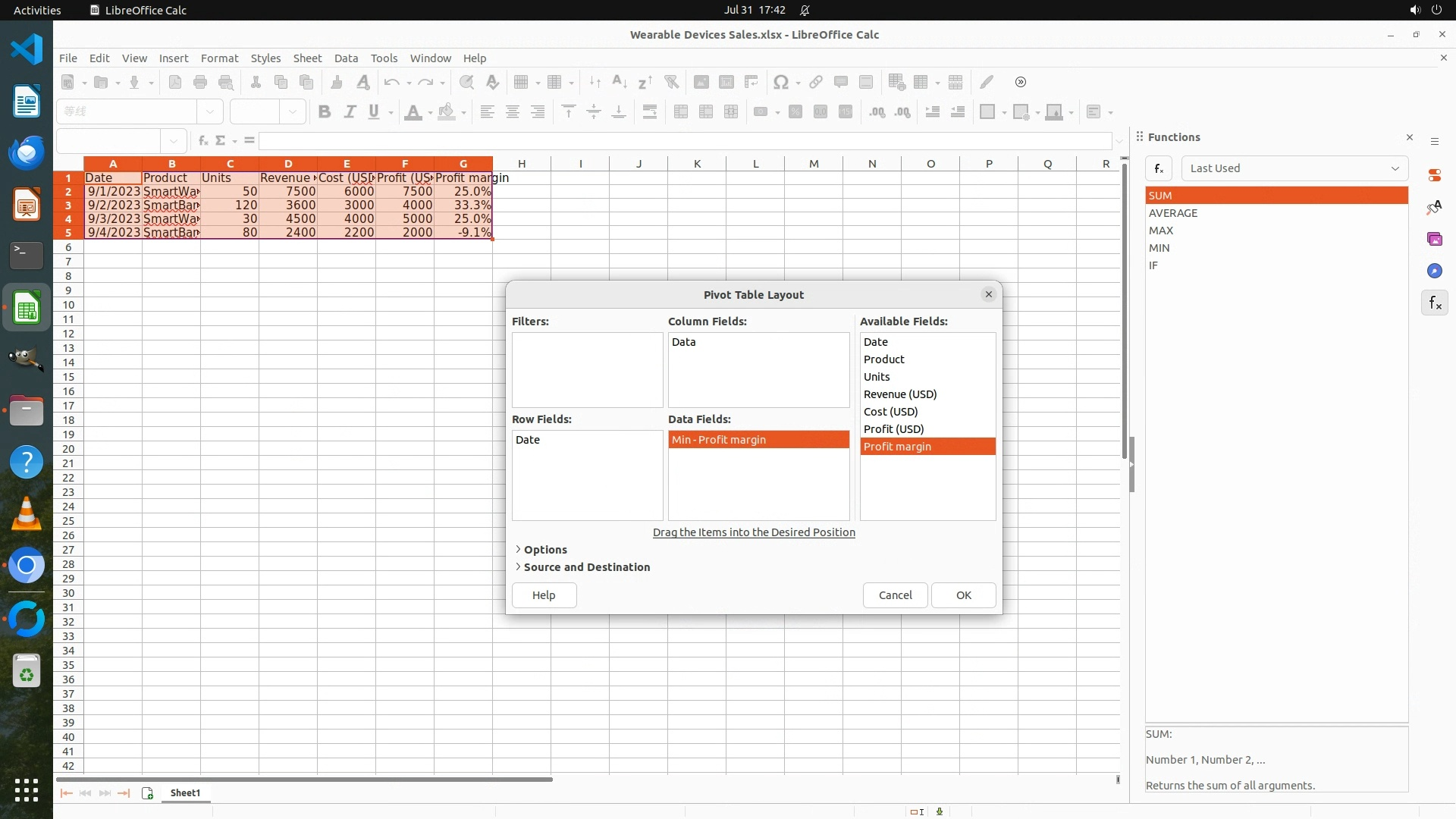Confirm pivot table layout with OK
1456x819 pixels.
coord(963,595)
